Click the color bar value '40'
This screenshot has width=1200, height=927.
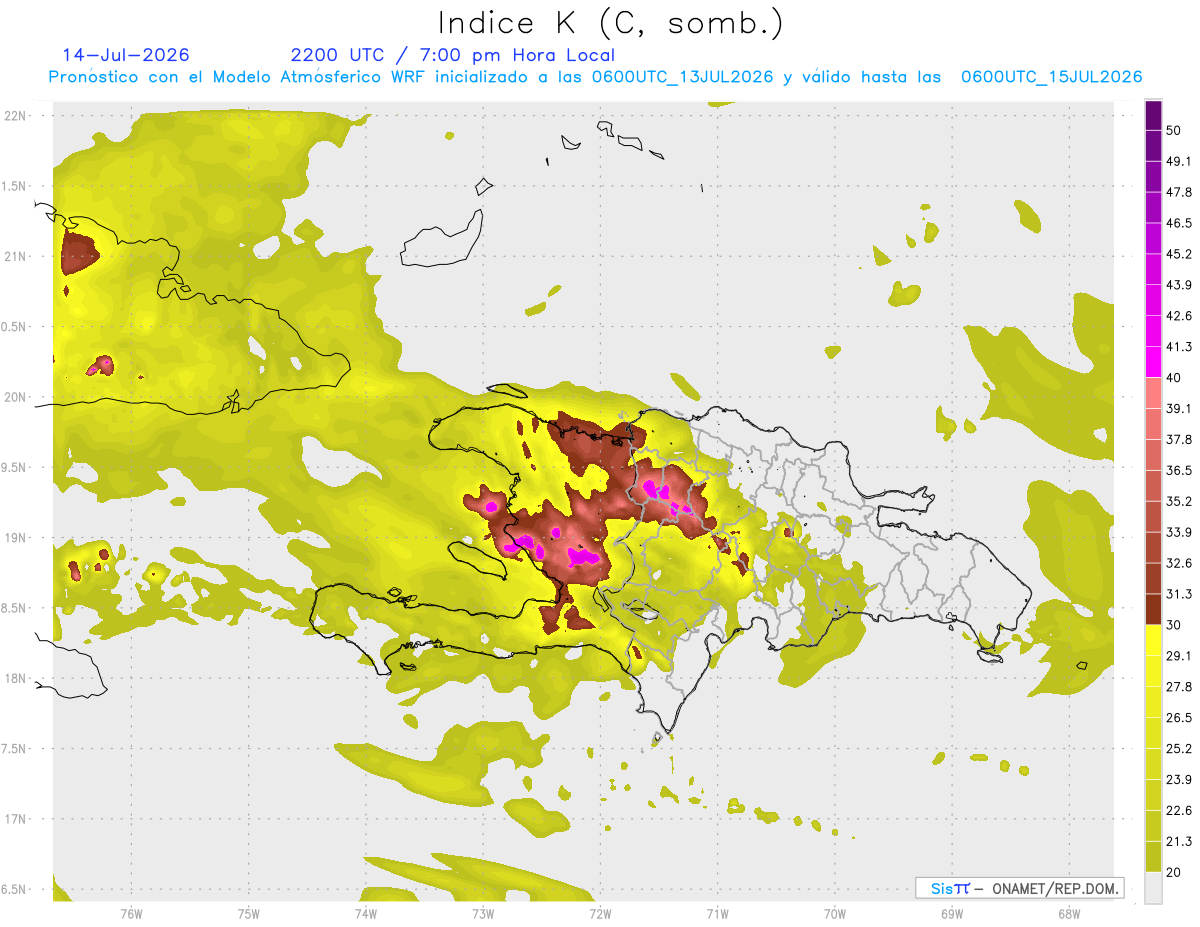[1174, 378]
